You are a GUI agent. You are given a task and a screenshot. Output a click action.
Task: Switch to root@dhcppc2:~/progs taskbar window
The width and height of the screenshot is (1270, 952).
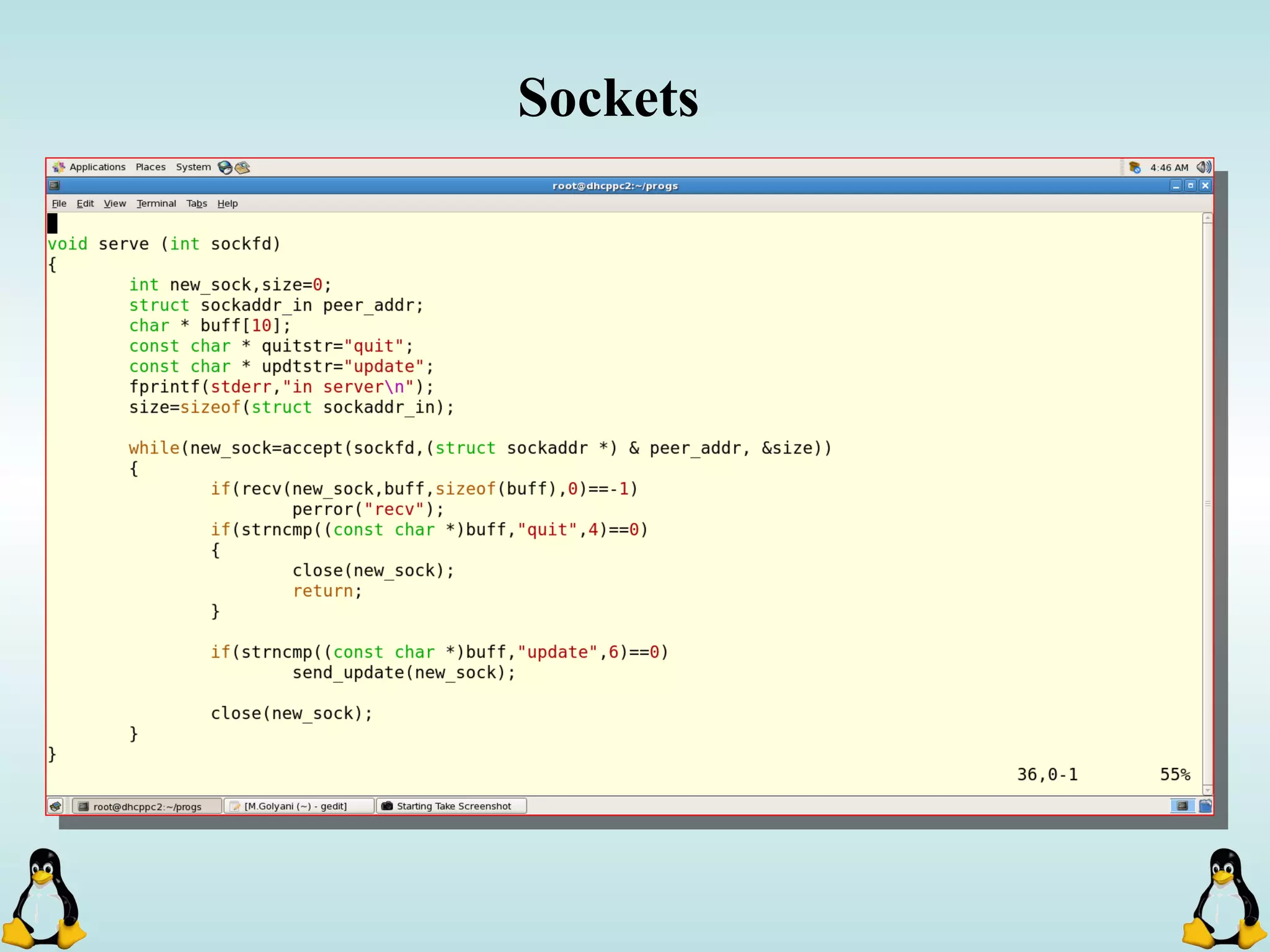[x=147, y=806]
